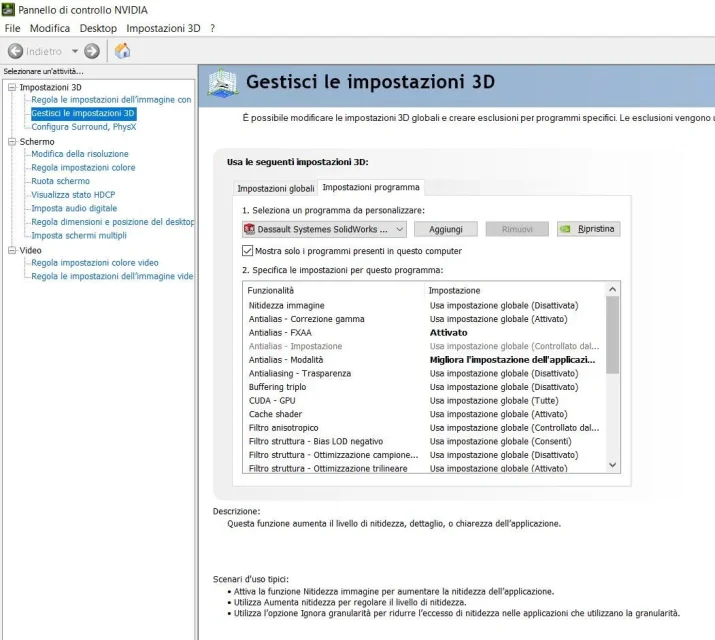Select 'Filtro struttura - Ottimizzazione trilineare' row
Viewport: 715px width, 640px height.
tap(424, 468)
